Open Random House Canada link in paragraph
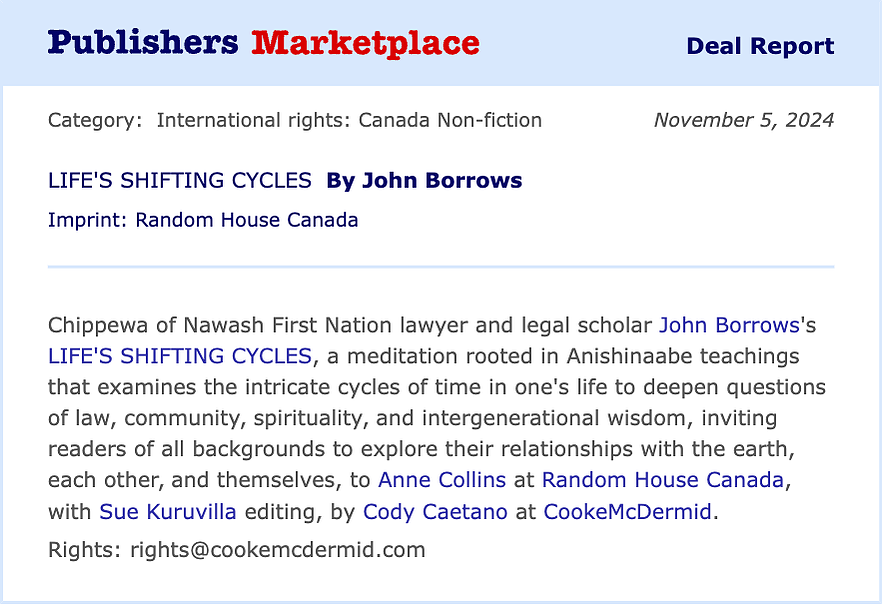 tap(663, 480)
